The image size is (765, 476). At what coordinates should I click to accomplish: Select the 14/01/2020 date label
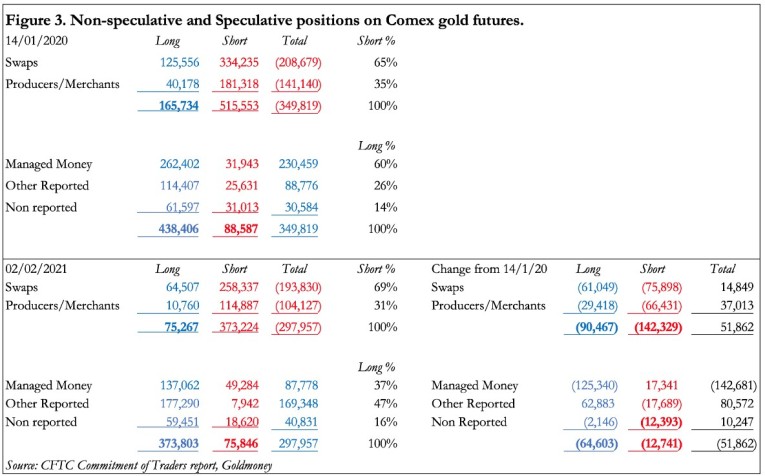[x=36, y=40]
